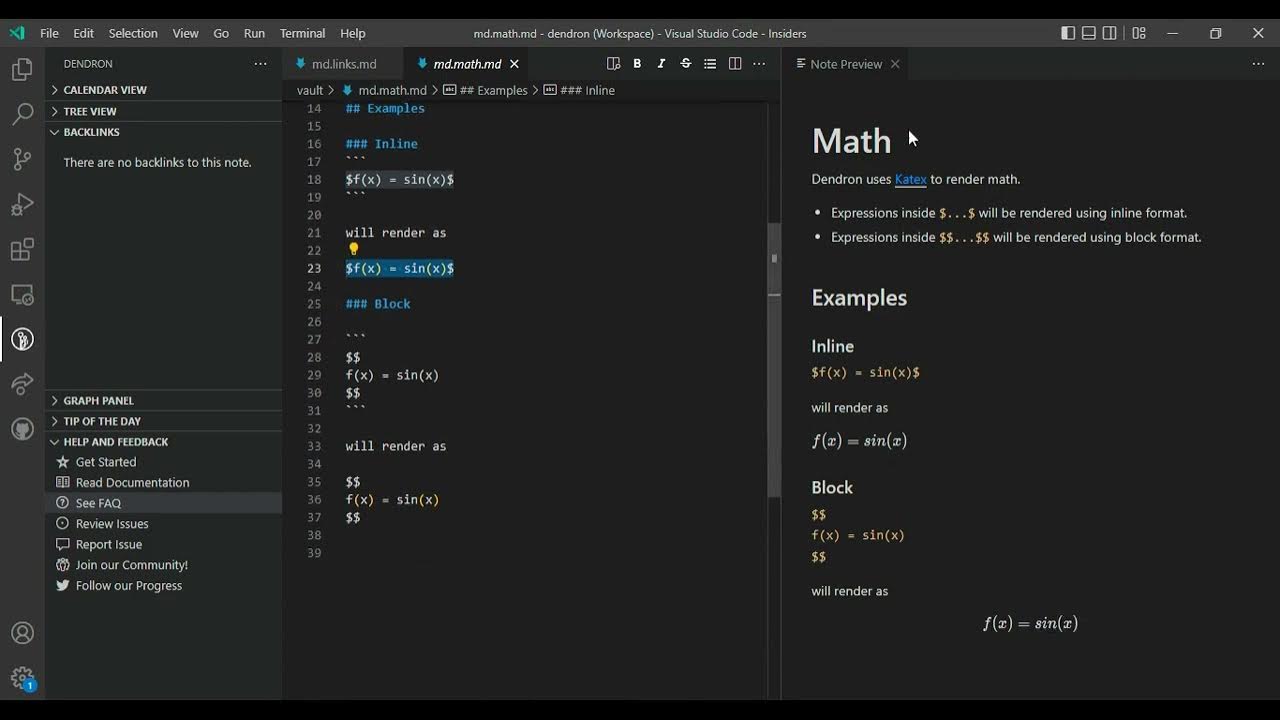Close the md.math.md tab
The width and height of the screenshot is (1280, 720).
514,64
